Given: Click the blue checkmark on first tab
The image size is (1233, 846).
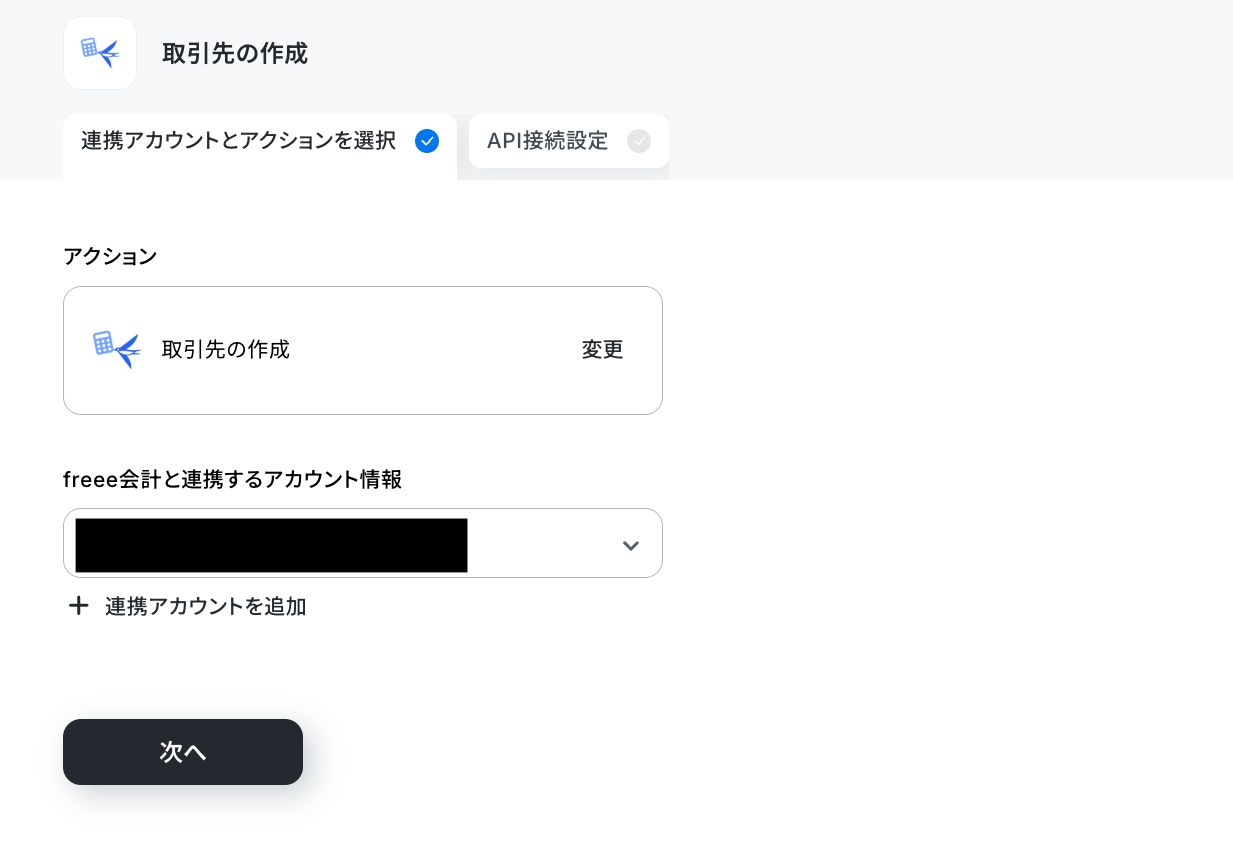Looking at the screenshot, I should [427, 141].
